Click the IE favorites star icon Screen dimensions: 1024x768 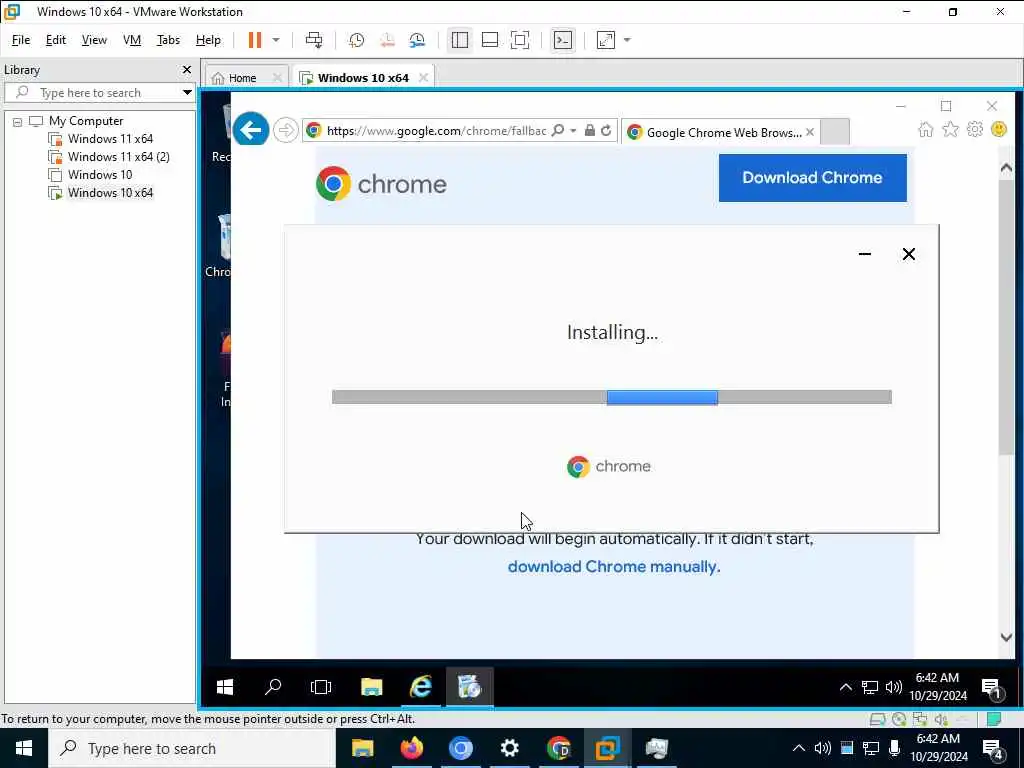(x=950, y=129)
